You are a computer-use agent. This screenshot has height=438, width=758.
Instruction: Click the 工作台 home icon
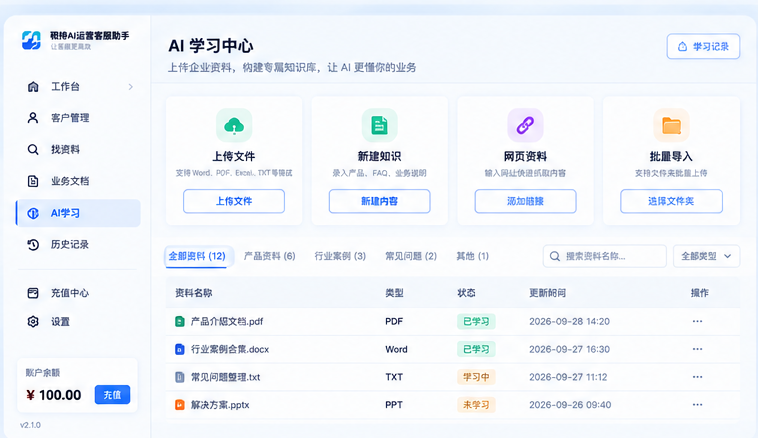tap(33, 87)
